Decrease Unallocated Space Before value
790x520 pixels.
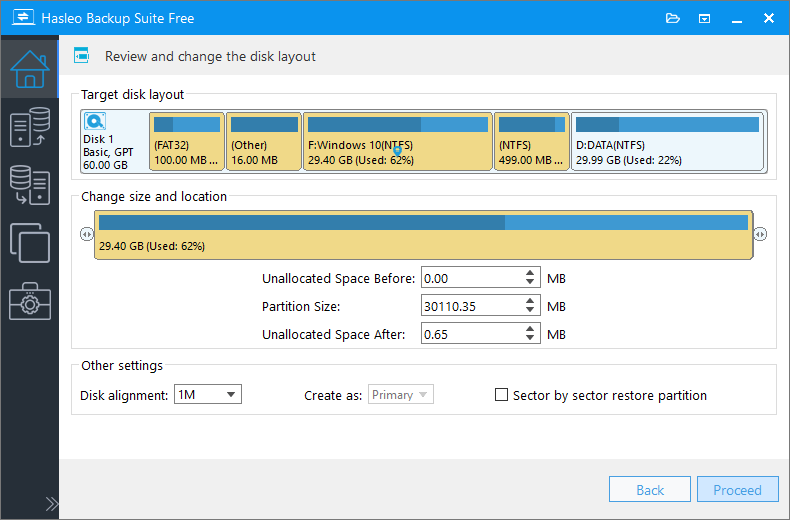point(530,283)
